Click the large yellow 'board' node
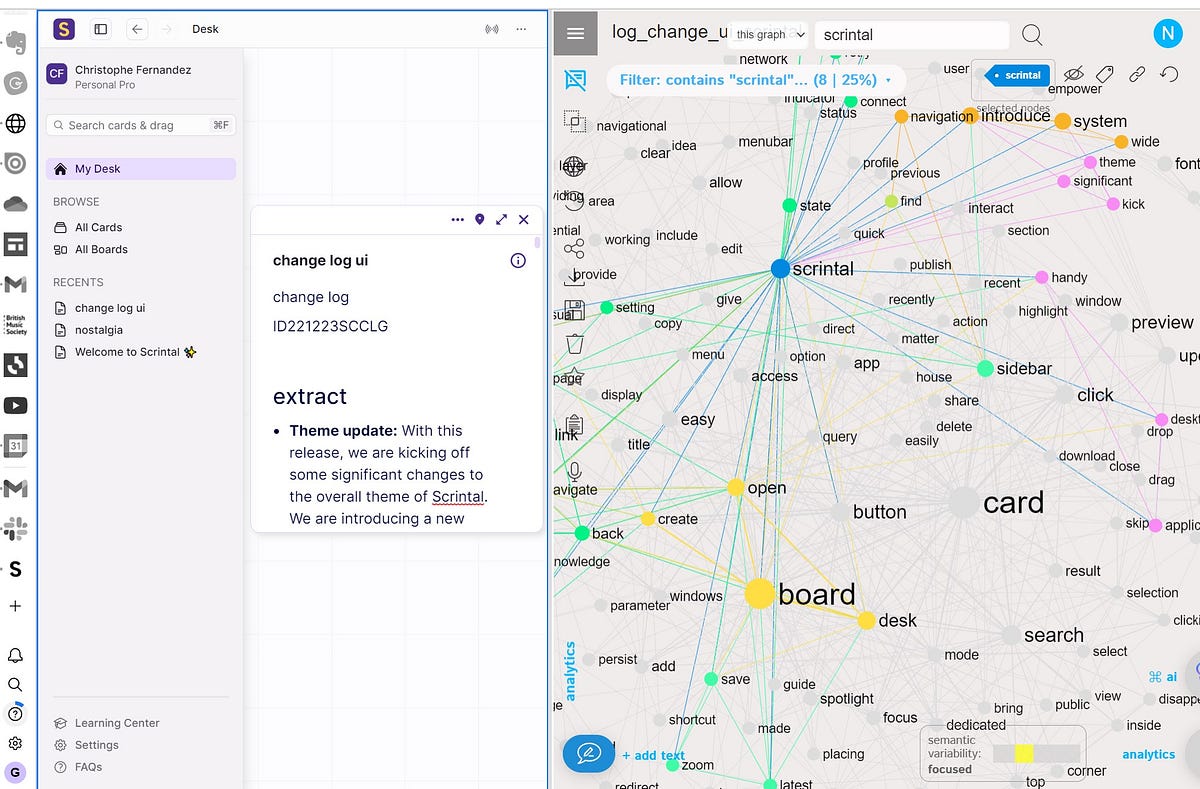This screenshot has width=1200, height=789. pyautogui.click(x=760, y=594)
